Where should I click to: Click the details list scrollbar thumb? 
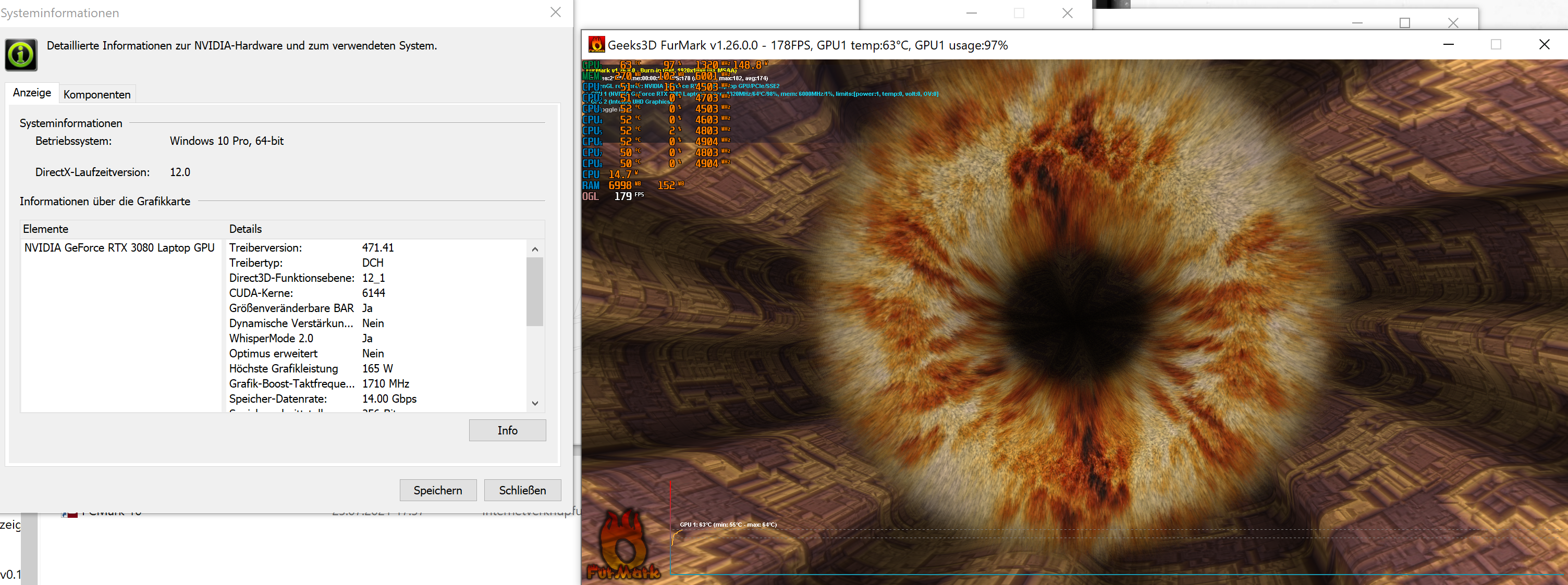[534, 292]
